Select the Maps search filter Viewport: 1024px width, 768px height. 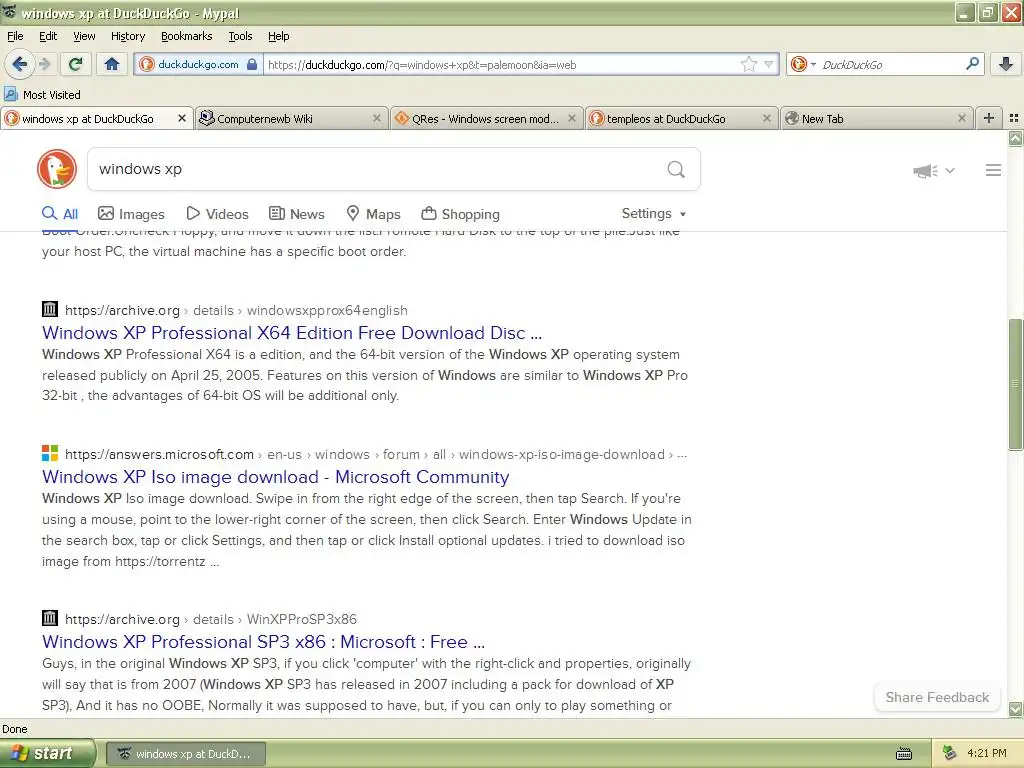tap(373, 214)
